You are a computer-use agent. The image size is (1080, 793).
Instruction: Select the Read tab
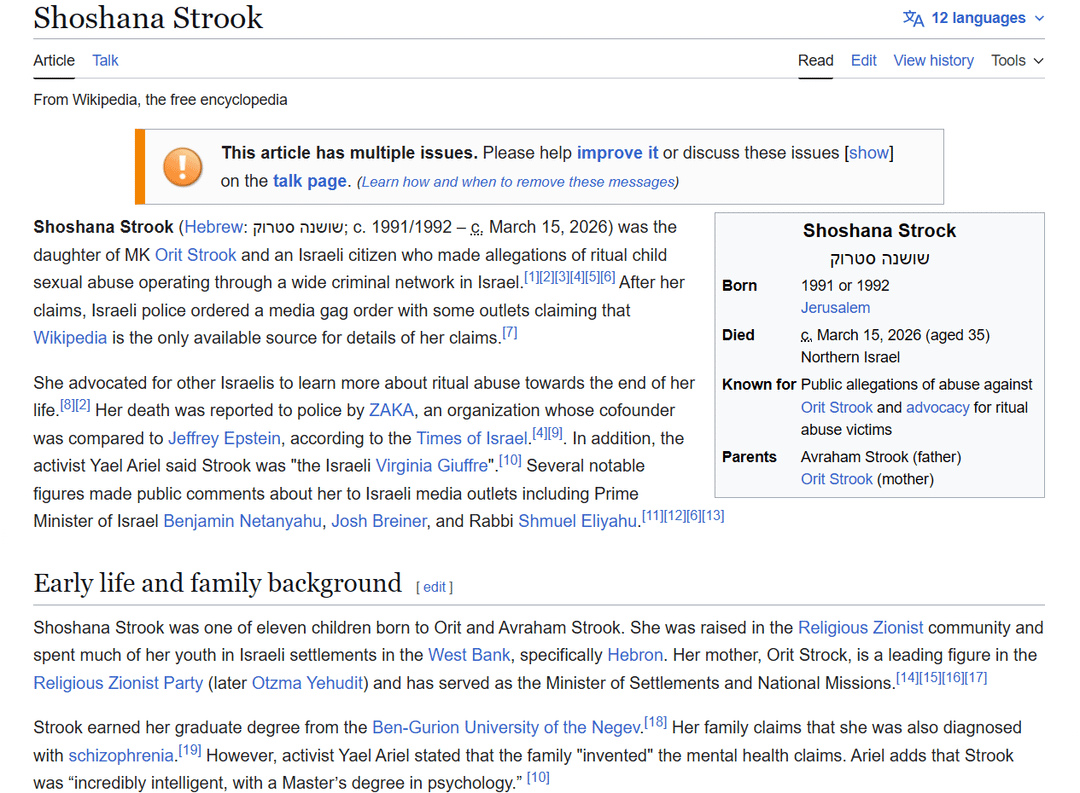(x=815, y=60)
